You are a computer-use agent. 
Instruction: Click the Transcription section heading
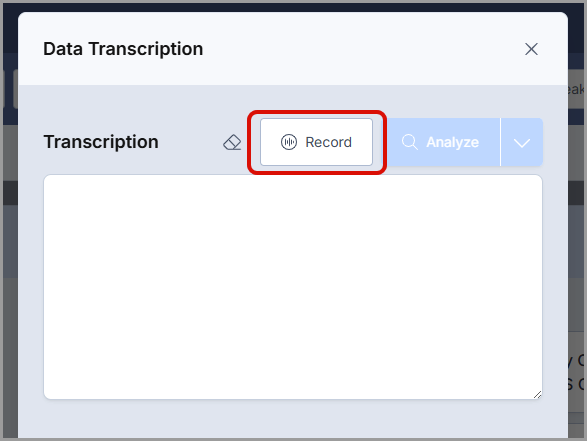101,142
